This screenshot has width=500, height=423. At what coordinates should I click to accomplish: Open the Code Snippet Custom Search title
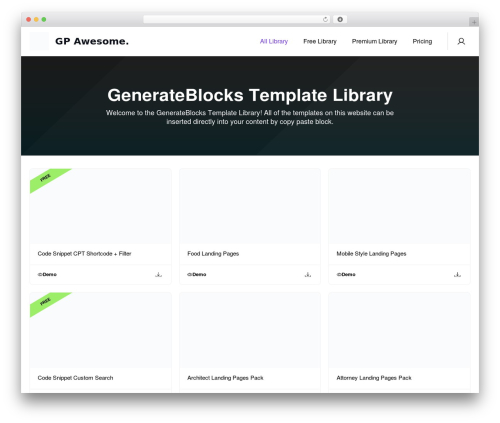coord(75,378)
